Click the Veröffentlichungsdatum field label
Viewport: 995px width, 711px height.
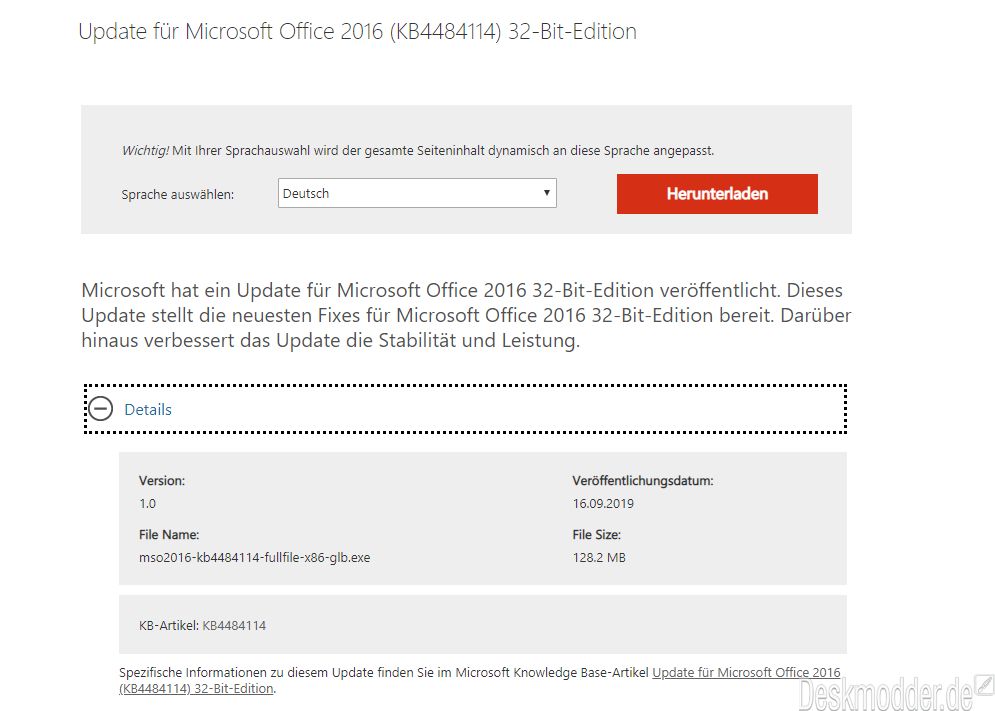642,480
